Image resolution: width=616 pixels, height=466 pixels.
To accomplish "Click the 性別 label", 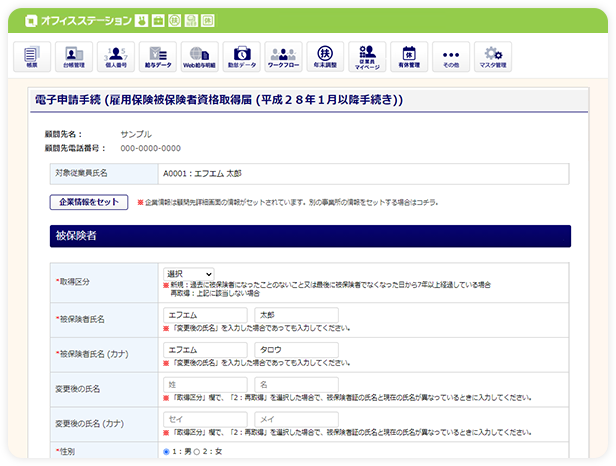I will click(x=65, y=452).
